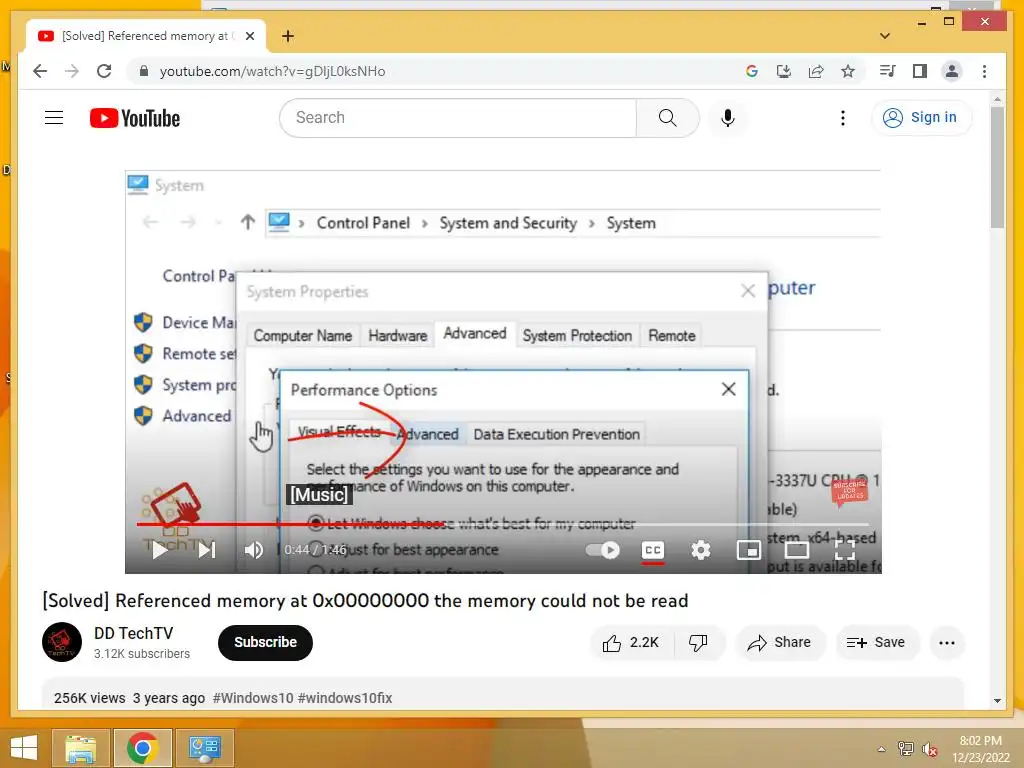The height and width of the screenshot is (768, 1024).
Task: Click the #windows10fix hashtag
Action: (345, 698)
